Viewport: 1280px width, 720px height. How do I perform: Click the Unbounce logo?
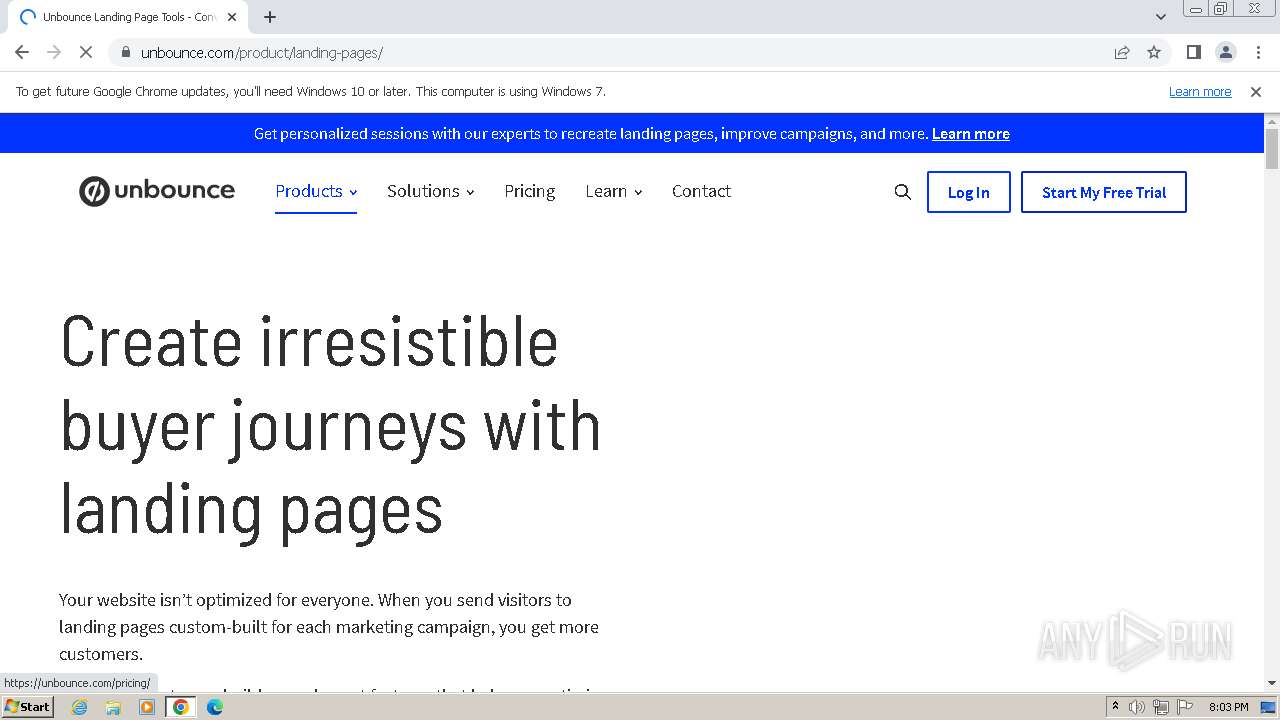(157, 191)
